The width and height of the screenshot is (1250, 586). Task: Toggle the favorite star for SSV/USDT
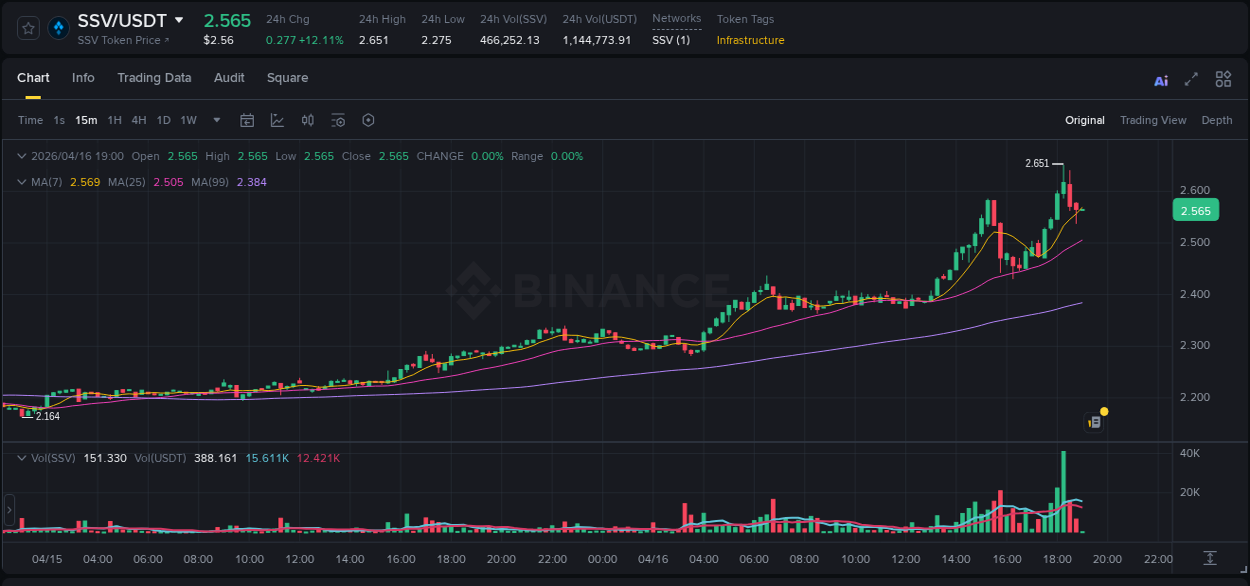[27, 28]
